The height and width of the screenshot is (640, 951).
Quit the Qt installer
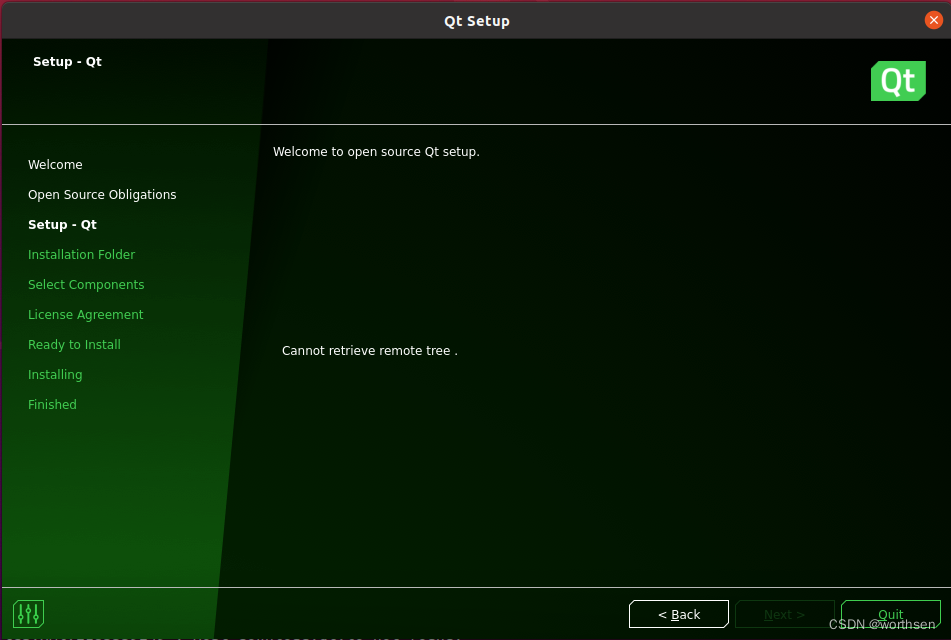click(x=890, y=615)
